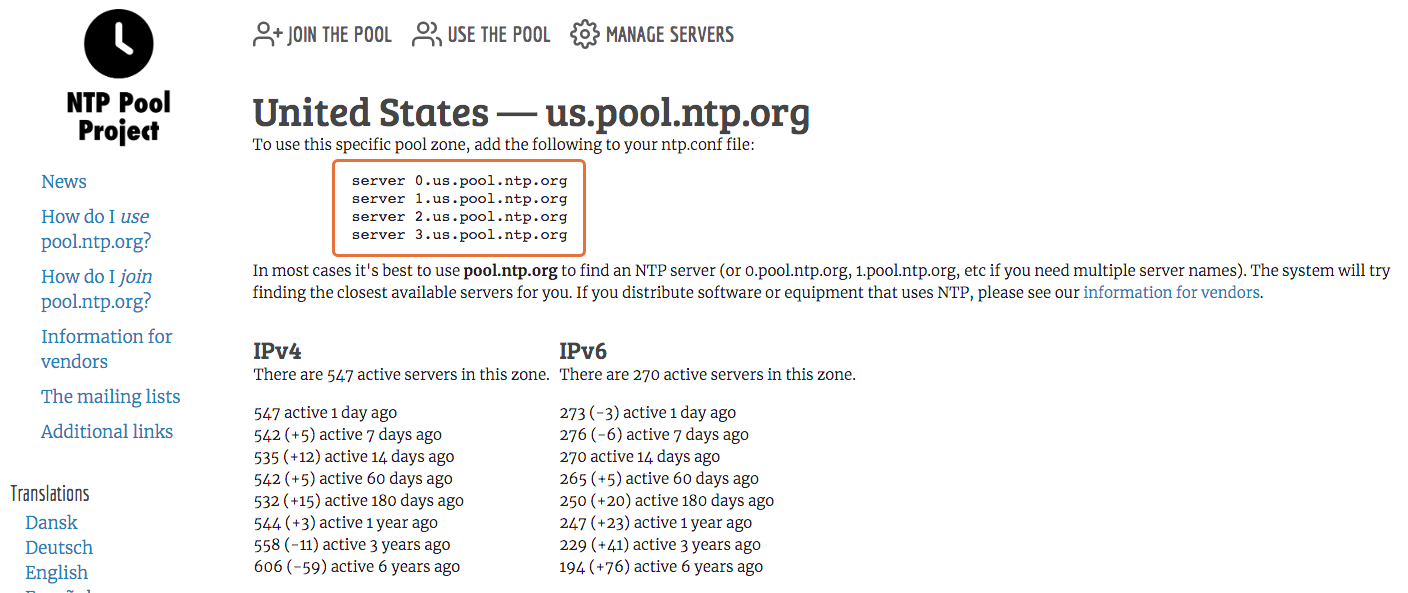Screen dimensions: 1408x593
Task: Click the United States us.pool.ntp.org heading
Action: pyautogui.click(x=531, y=114)
